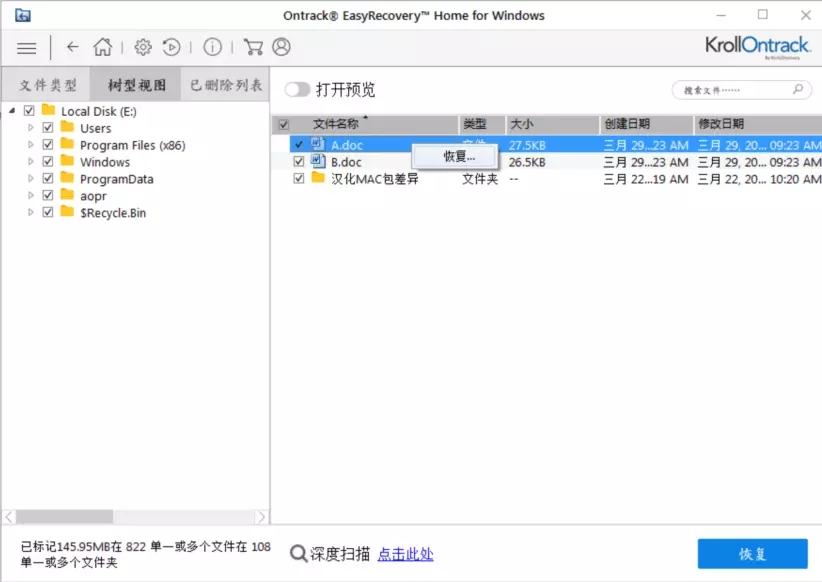Expand the aopr tree node

pos(30,195)
